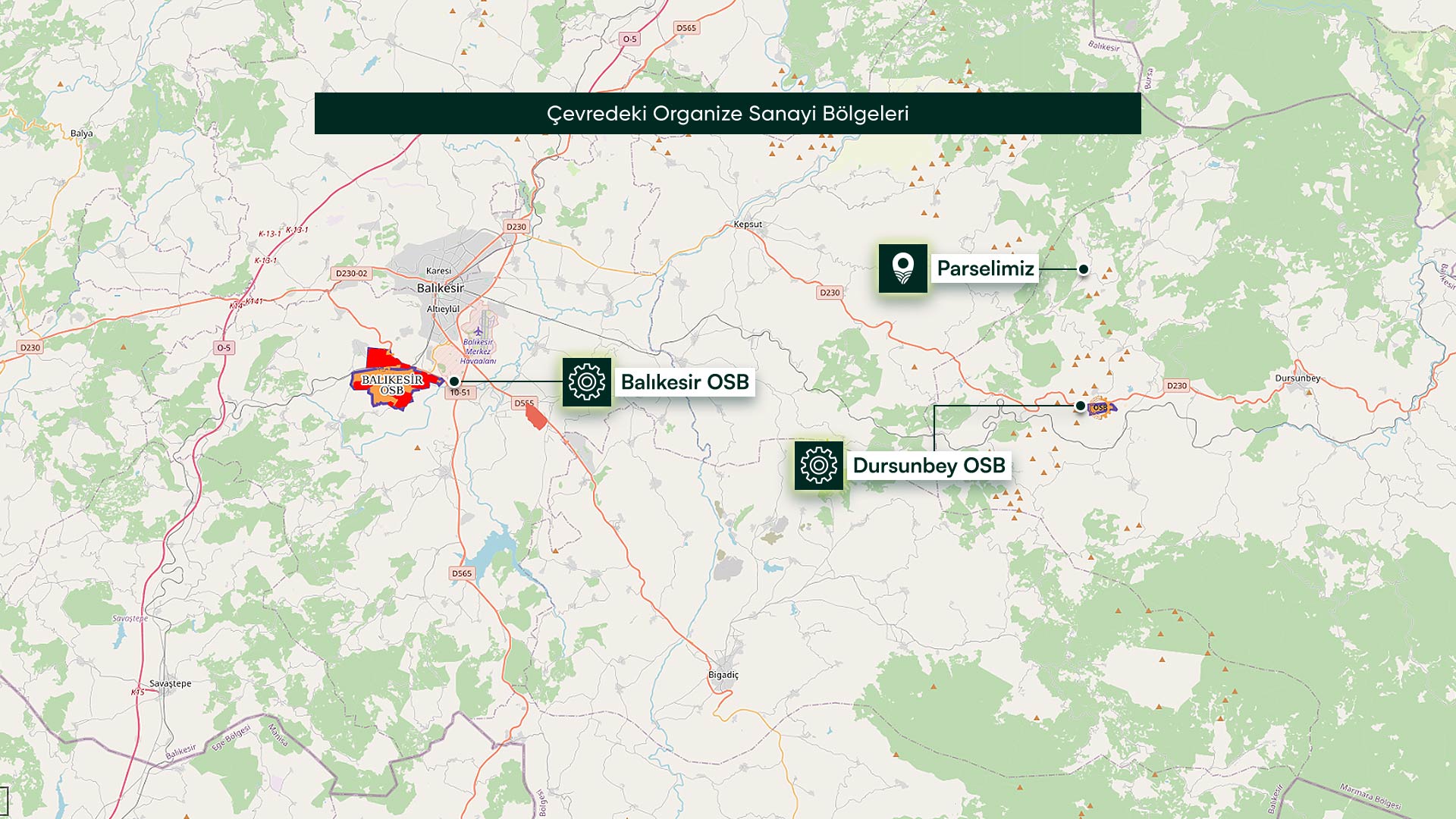The width and height of the screenshot is (1456, 819).
Task: Click the Balıkesir city label
Action: pos(440,288)
